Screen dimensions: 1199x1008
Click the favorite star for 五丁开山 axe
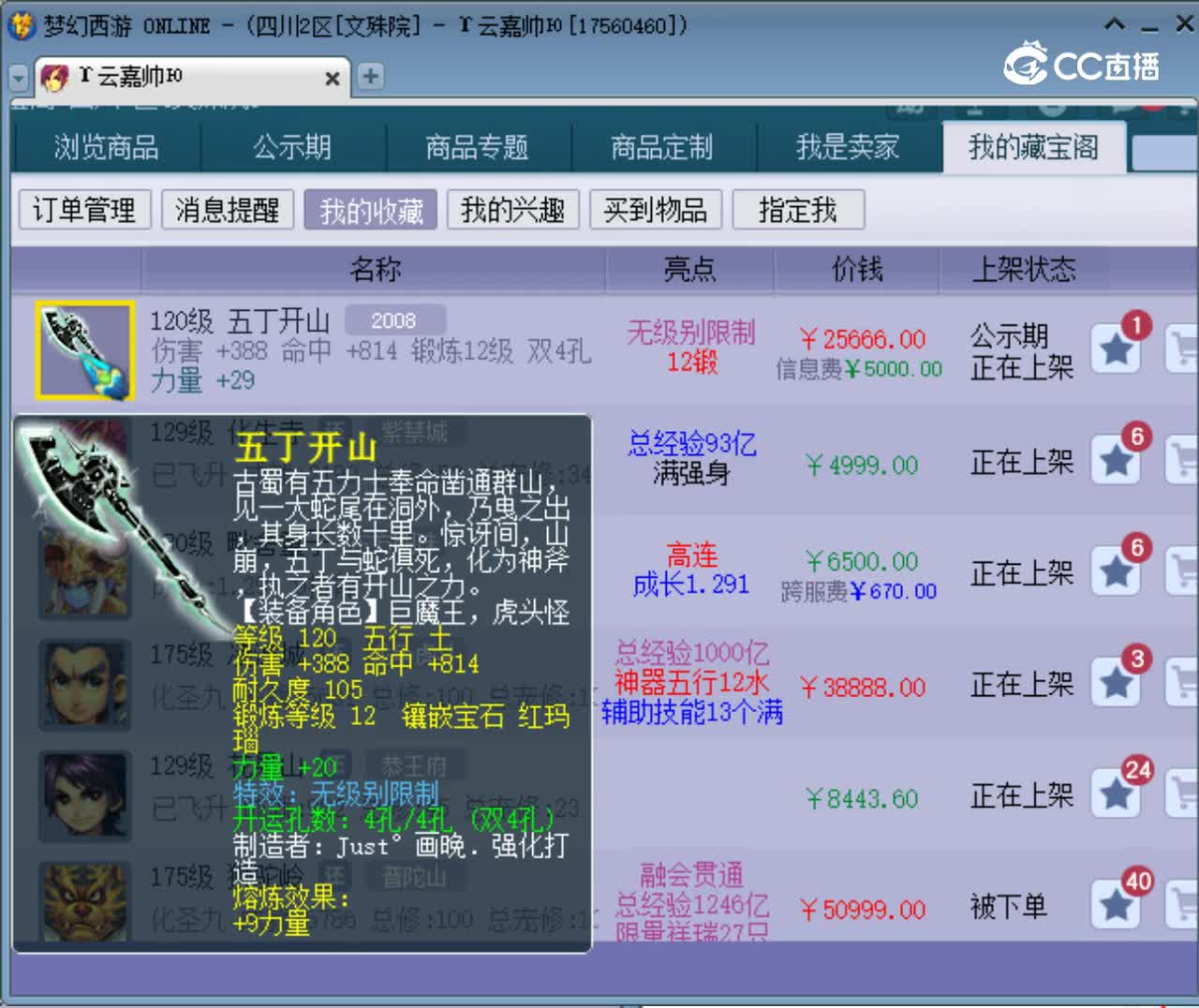pyautogui.click(x=1115, y=349)
